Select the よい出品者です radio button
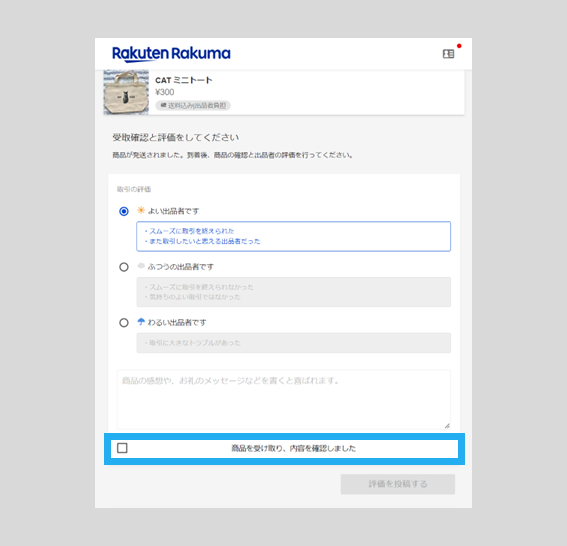The image size is (567, 546). click(x=124, y=211)
